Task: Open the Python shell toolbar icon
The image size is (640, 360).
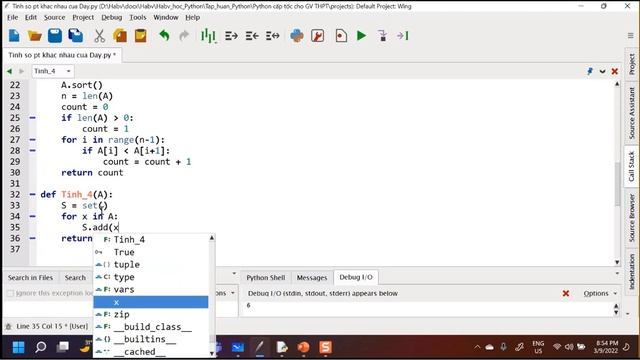Action: click(x=297, y=36)
